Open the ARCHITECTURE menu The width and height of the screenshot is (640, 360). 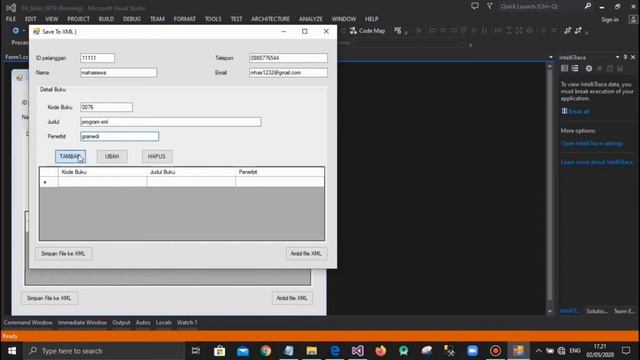click(x=270, y=19)
